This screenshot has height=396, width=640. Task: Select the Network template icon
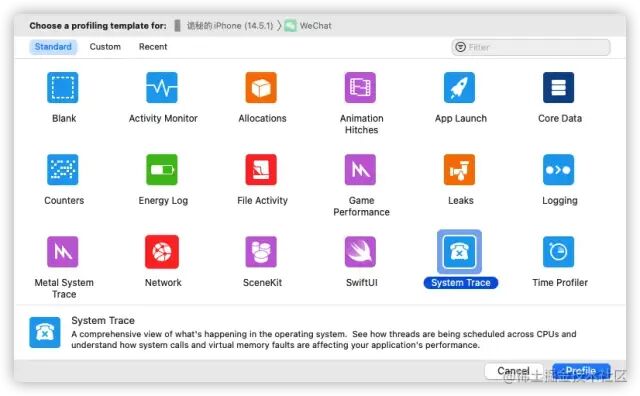pos(162,251)
